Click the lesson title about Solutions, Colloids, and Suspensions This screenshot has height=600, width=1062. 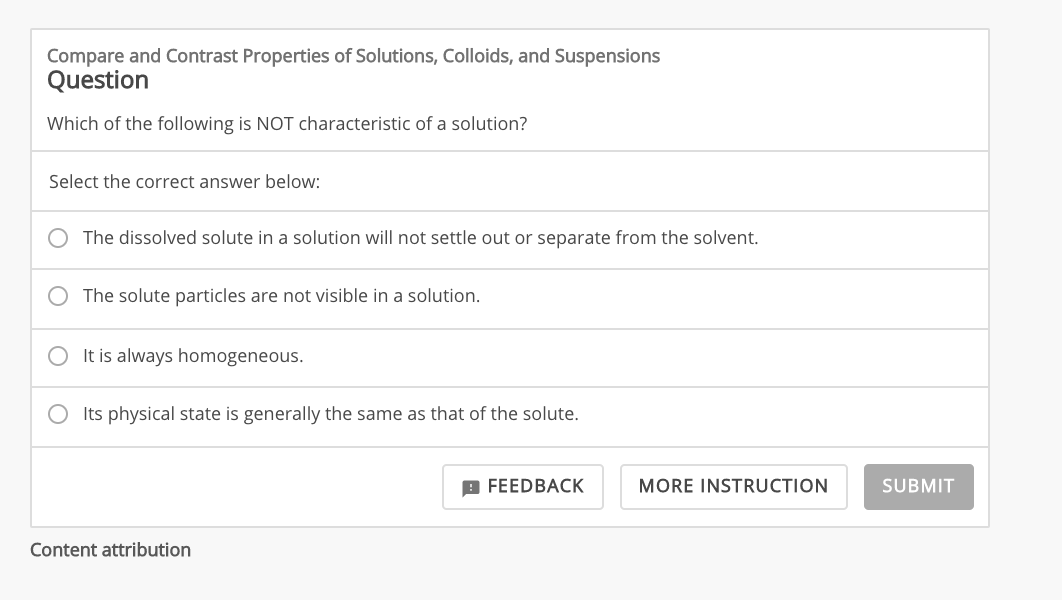[x=353, y=56]
